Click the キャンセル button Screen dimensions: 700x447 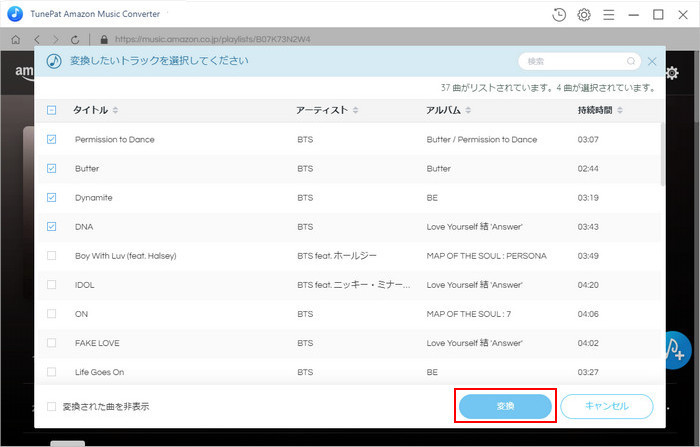pyautogui.click(x=607, y=406)
